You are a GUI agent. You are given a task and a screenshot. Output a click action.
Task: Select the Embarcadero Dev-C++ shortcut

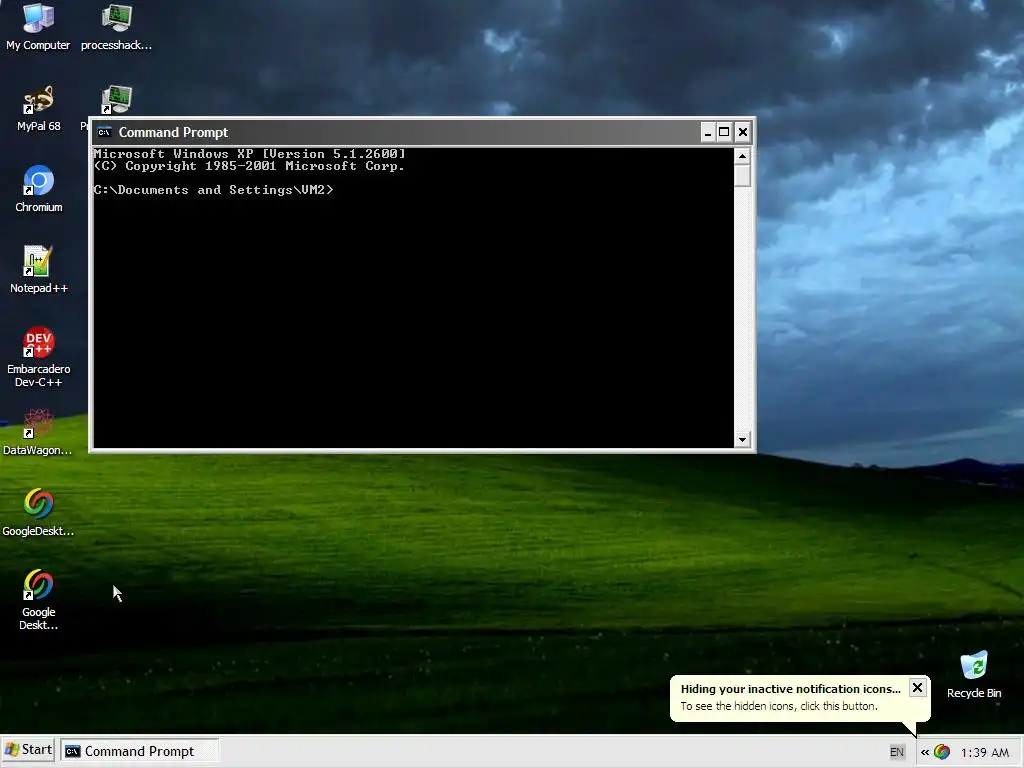(x=39, y=357)
